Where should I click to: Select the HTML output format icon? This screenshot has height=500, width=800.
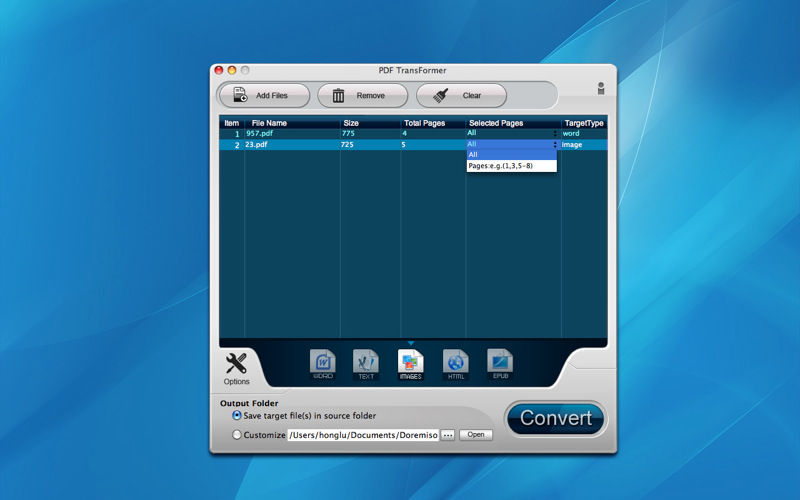coord(456,364)
